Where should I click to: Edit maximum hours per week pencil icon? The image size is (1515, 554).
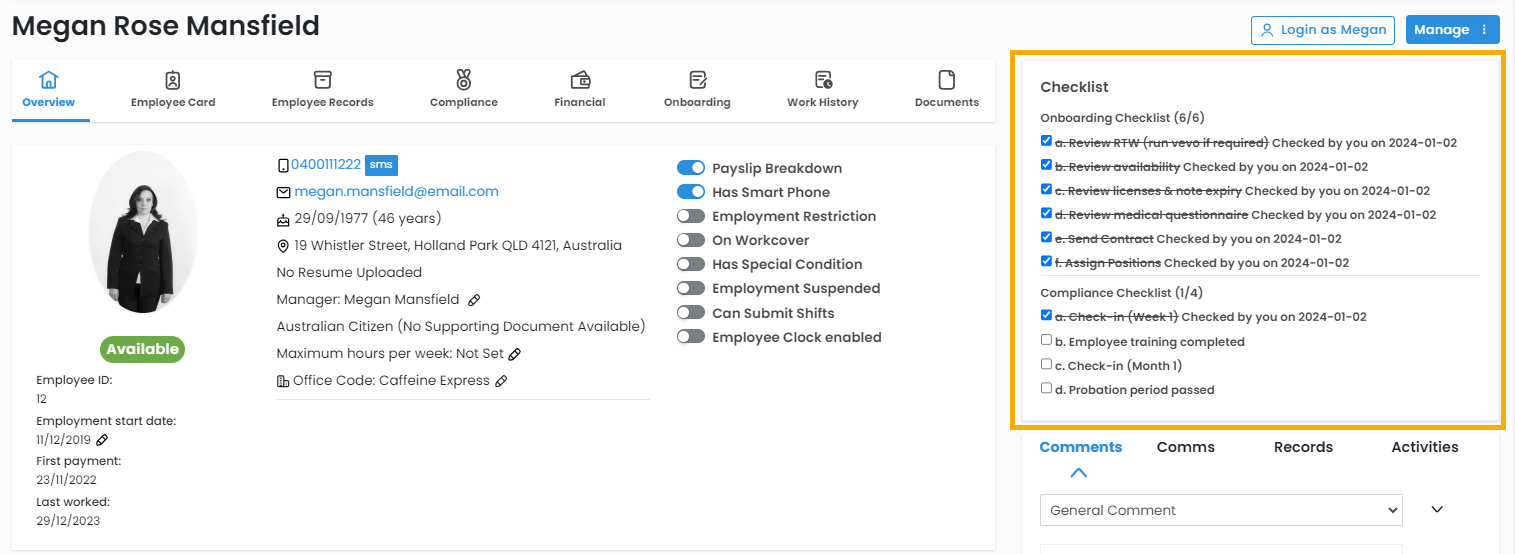[x=514, y=354]
